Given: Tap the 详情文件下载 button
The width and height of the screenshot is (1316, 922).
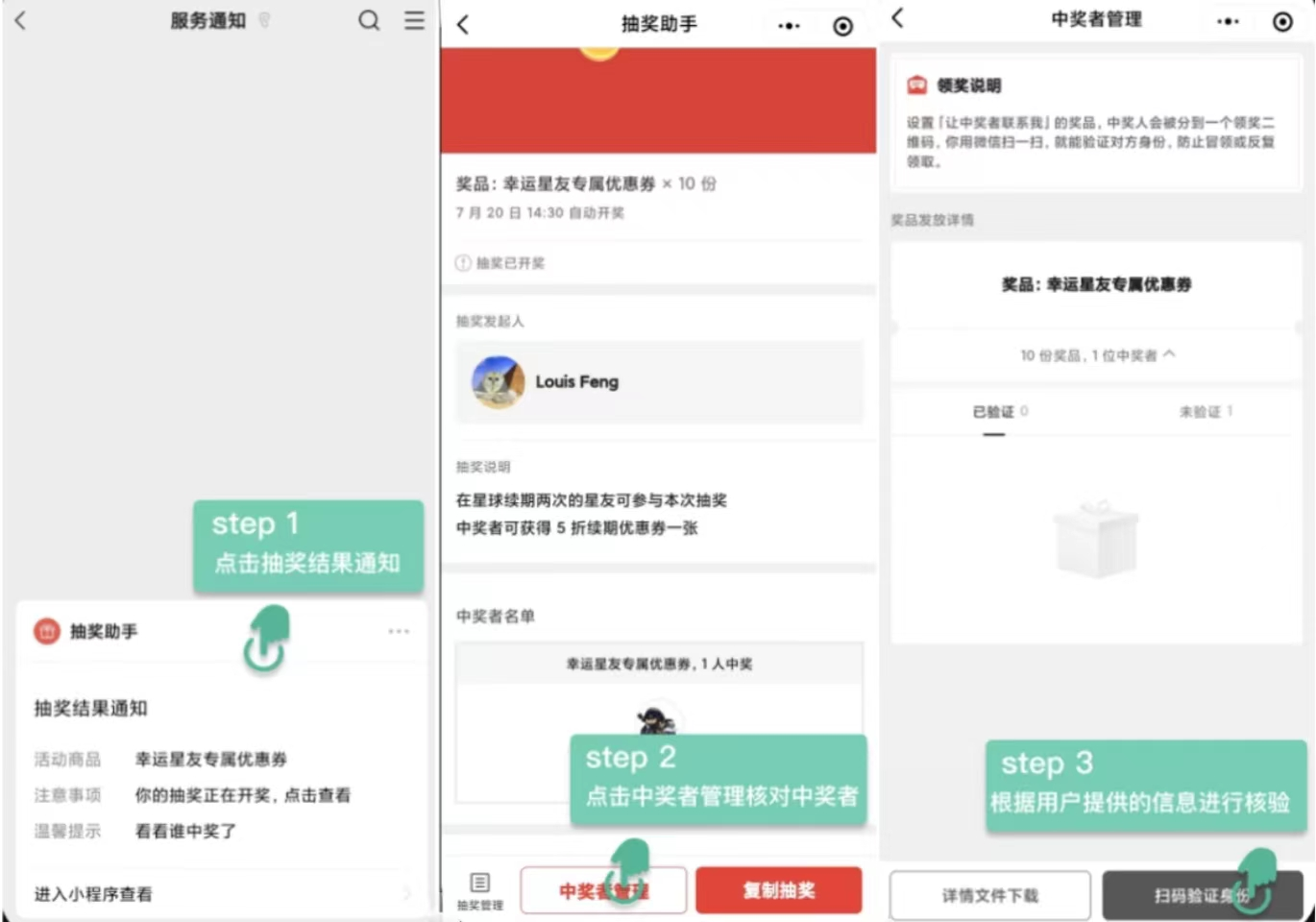Looking at the screenshot, I should point(989,895).
